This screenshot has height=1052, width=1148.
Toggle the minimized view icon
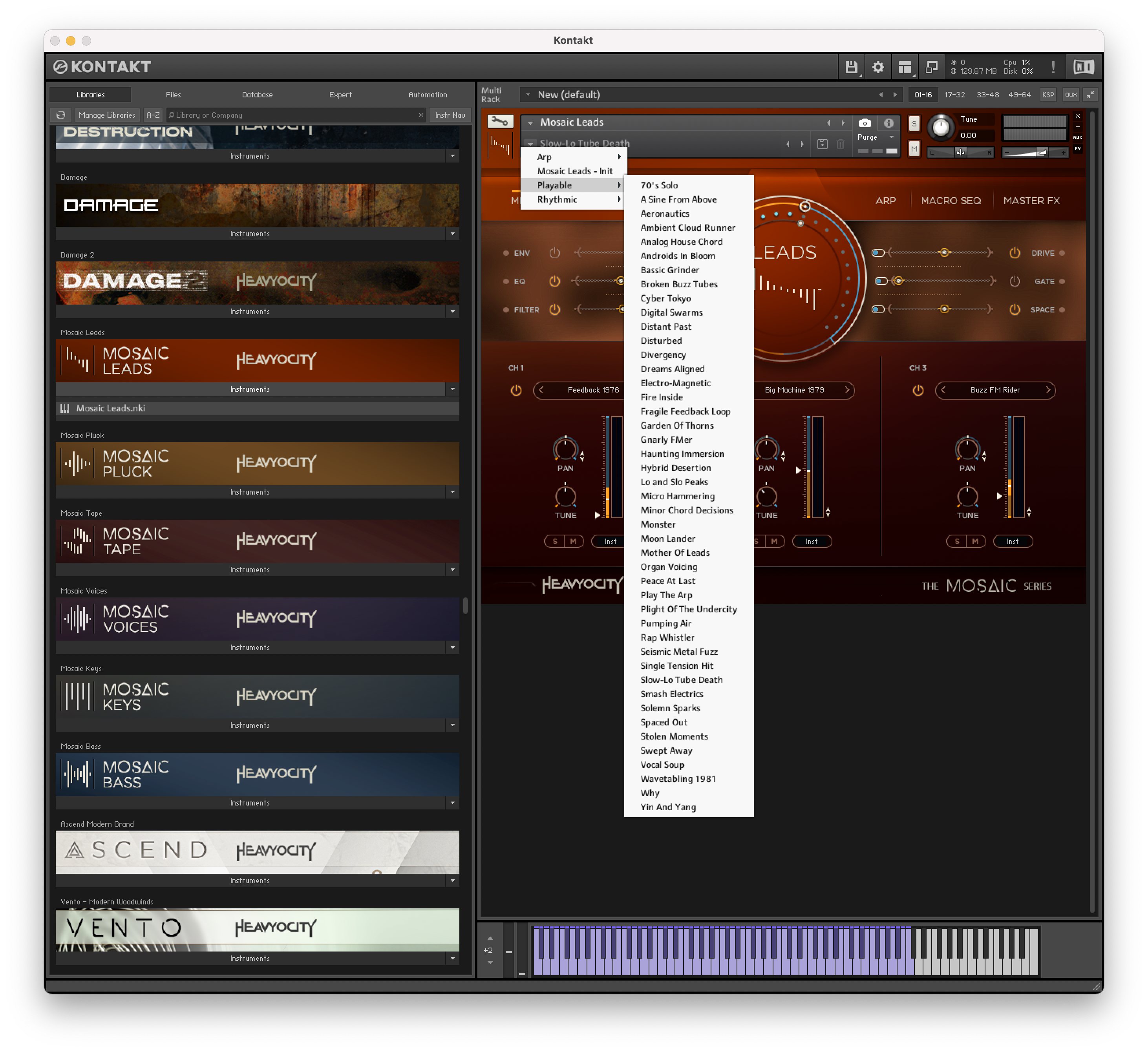point(932,67)
